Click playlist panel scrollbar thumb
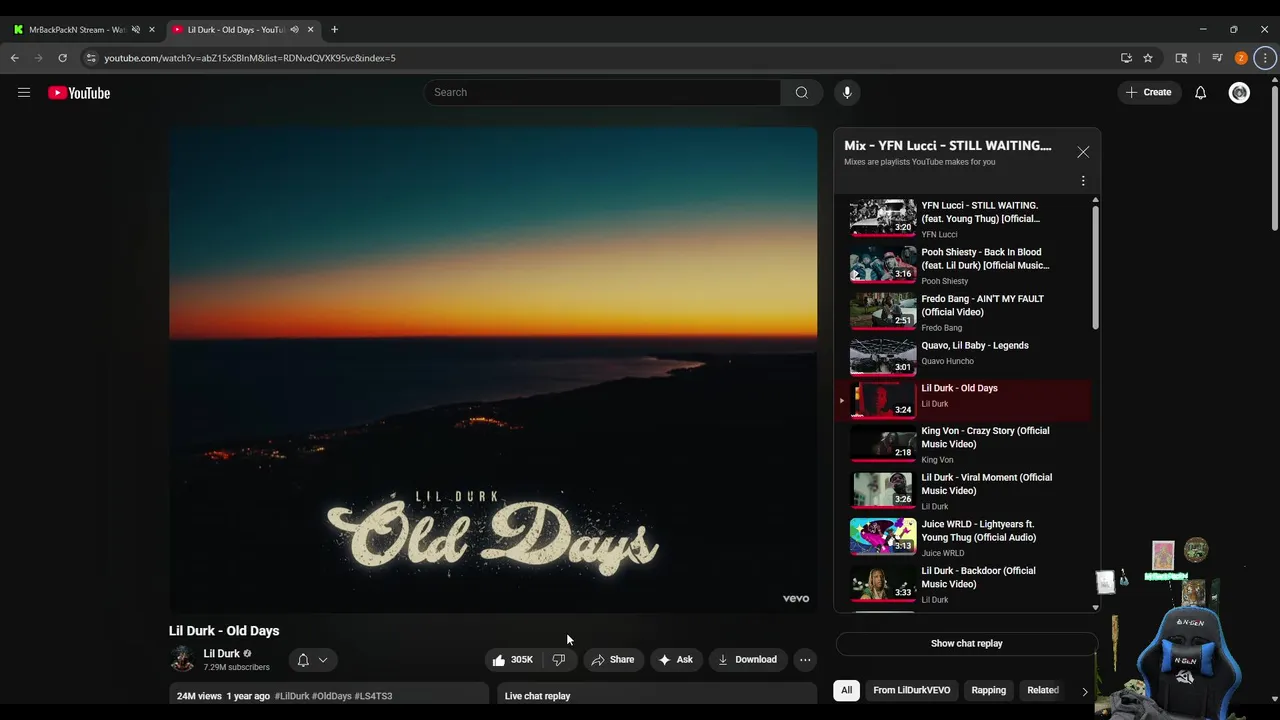This screenshot has width=1280, height=720. click(x=1095, y=267)
